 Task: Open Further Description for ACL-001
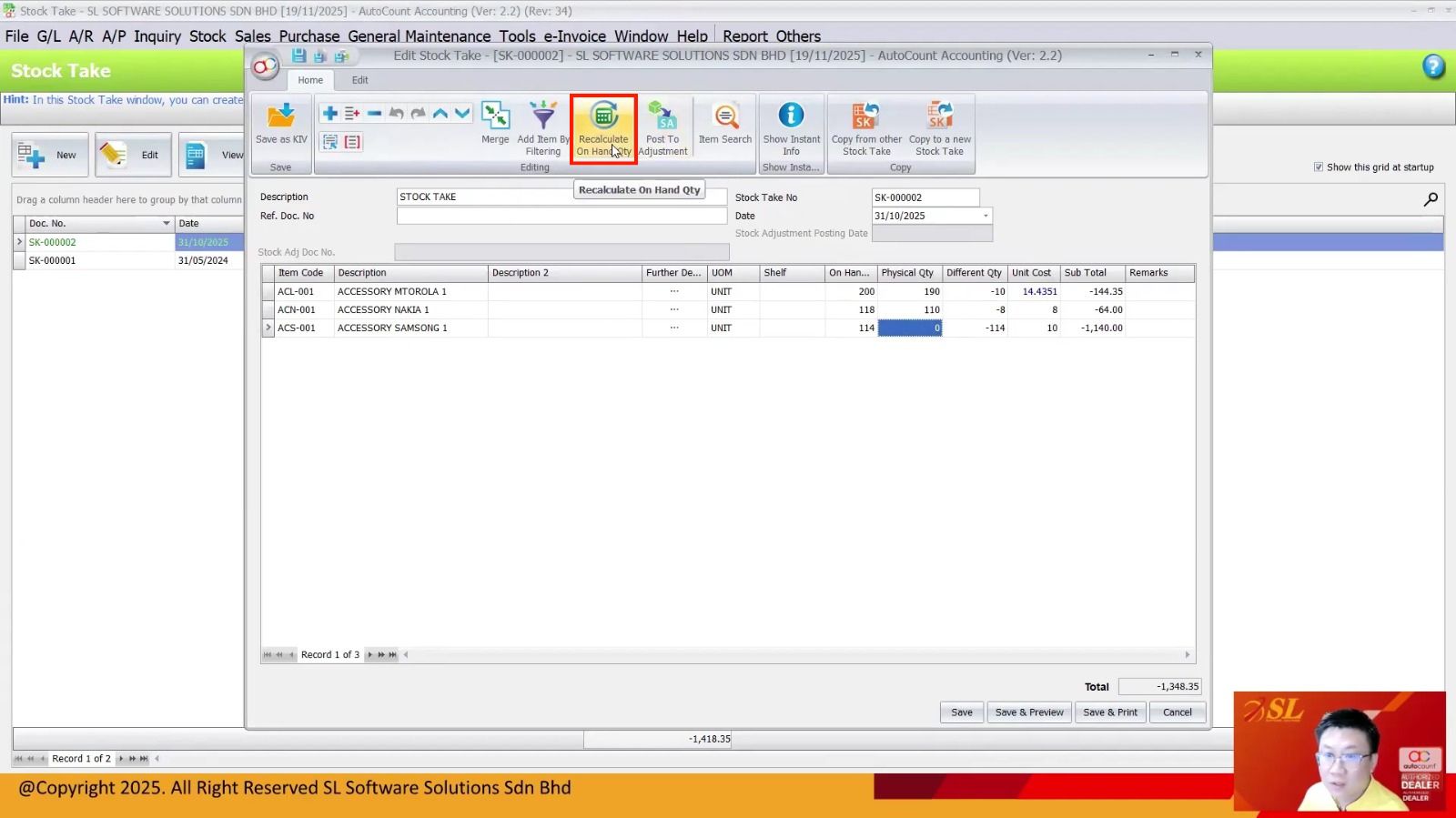[674, 291]
